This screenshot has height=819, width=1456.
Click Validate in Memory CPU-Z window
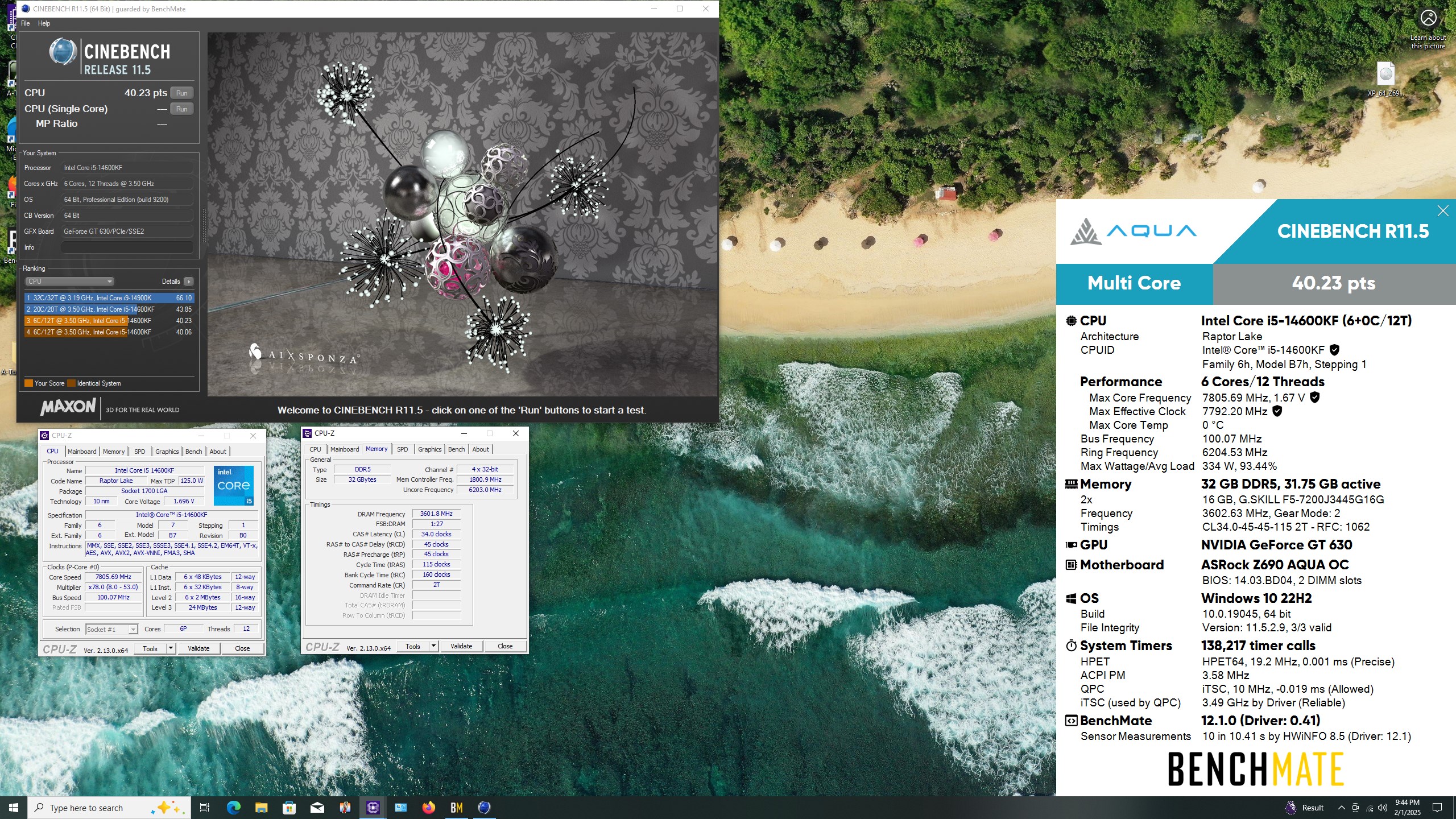tap(461, 646)
